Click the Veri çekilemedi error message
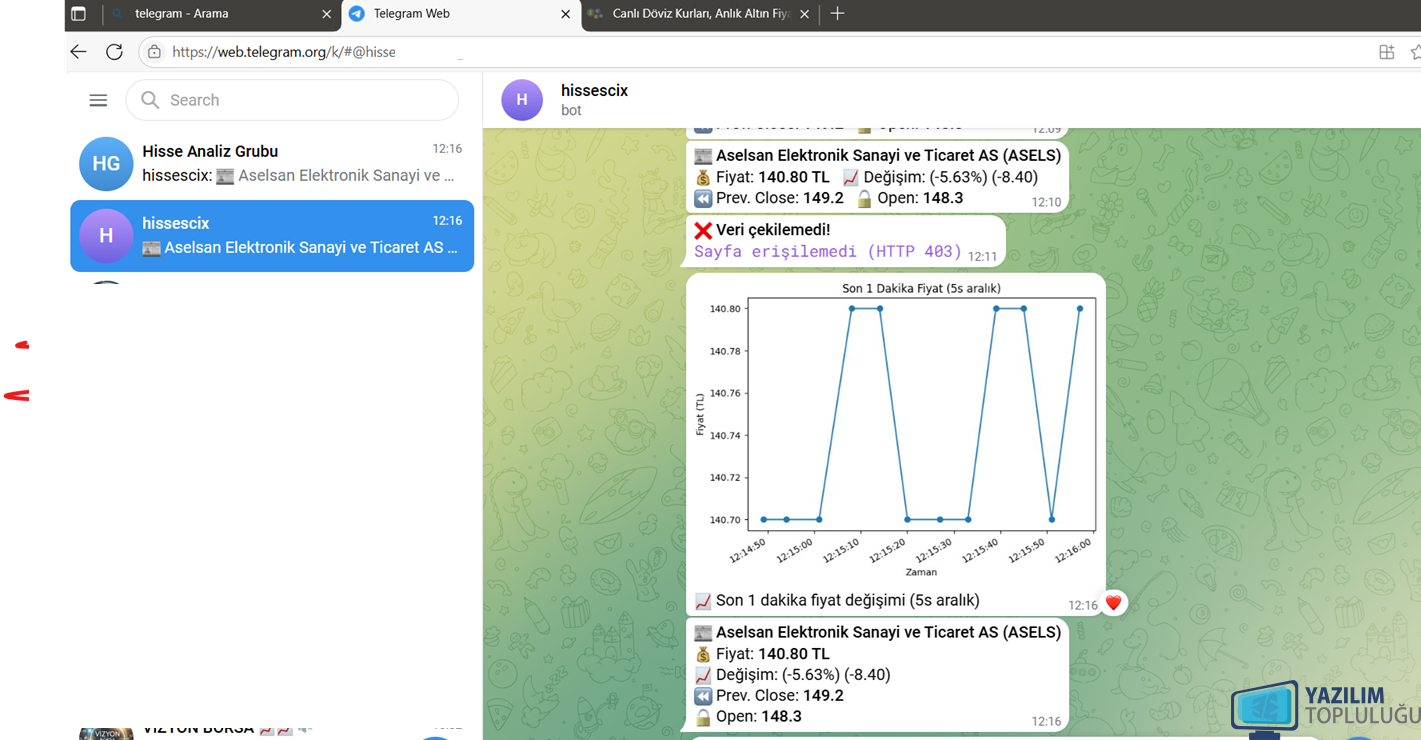This screenshot has width=1421, height=740. pyautogui.click(x=846, y=241)
